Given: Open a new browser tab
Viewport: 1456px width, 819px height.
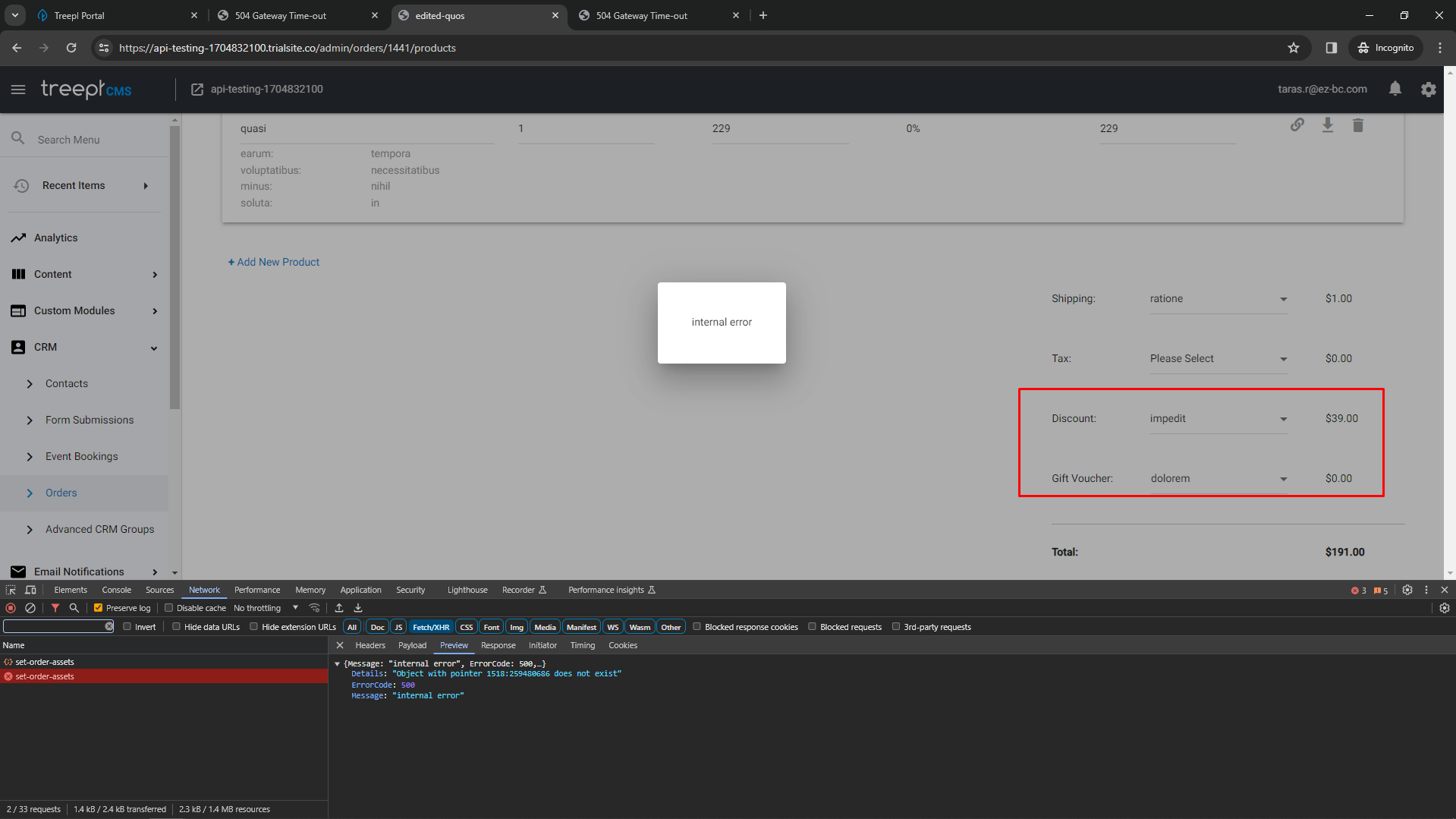Looking at the screenshot, I should pos(763,15).
